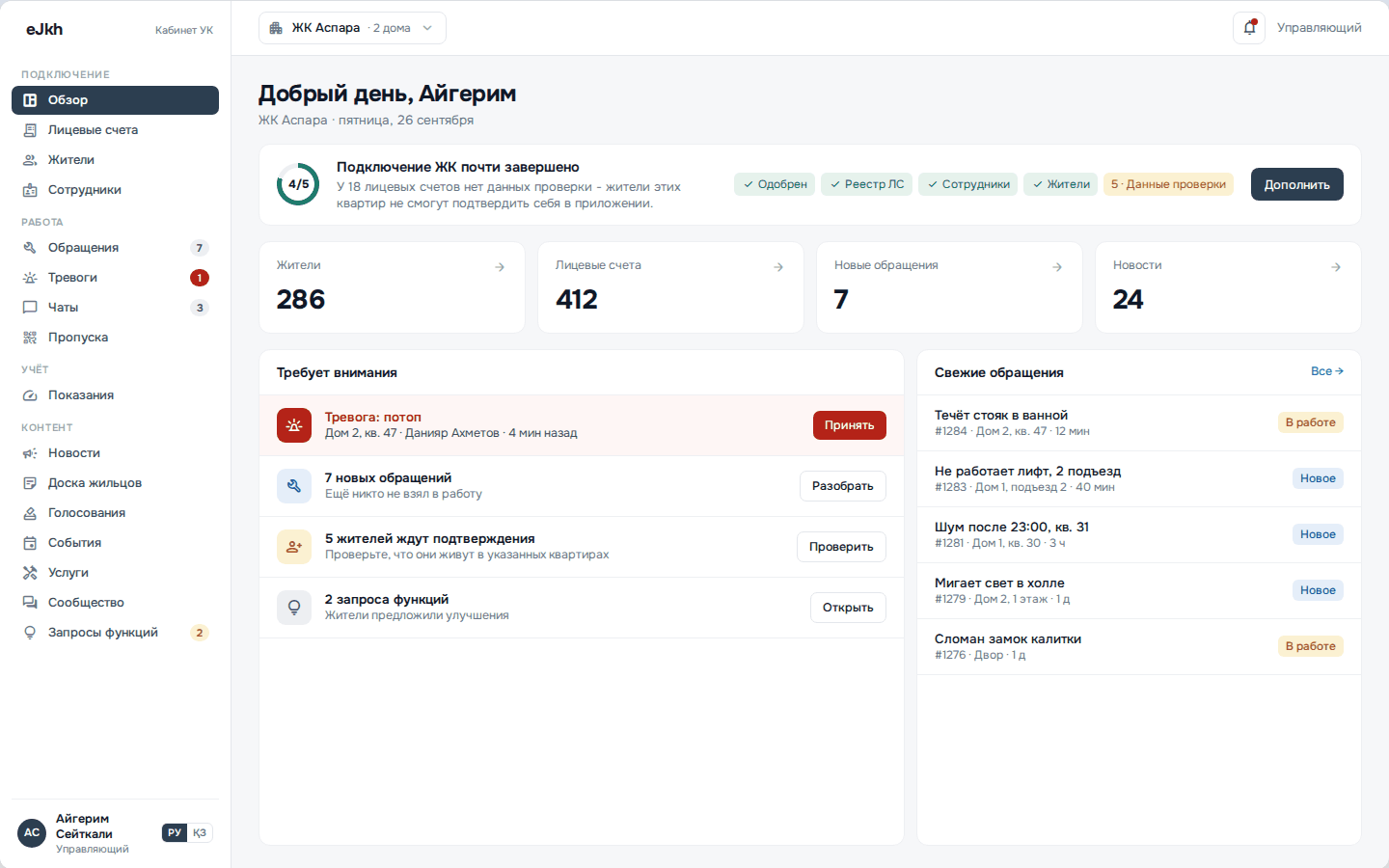
Task: Click the 412 accounts count
Action: pyautogui.click(x=577, y=300)
